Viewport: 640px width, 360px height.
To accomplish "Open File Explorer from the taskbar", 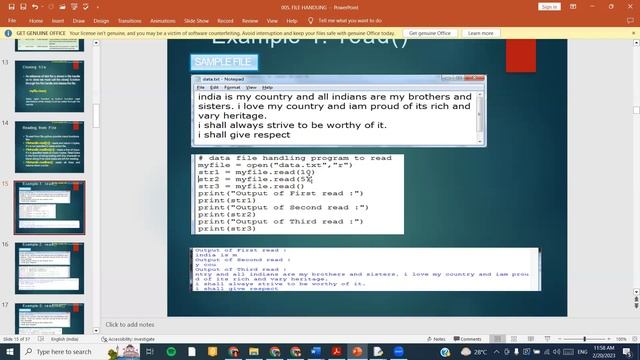I will click(253, 351).
